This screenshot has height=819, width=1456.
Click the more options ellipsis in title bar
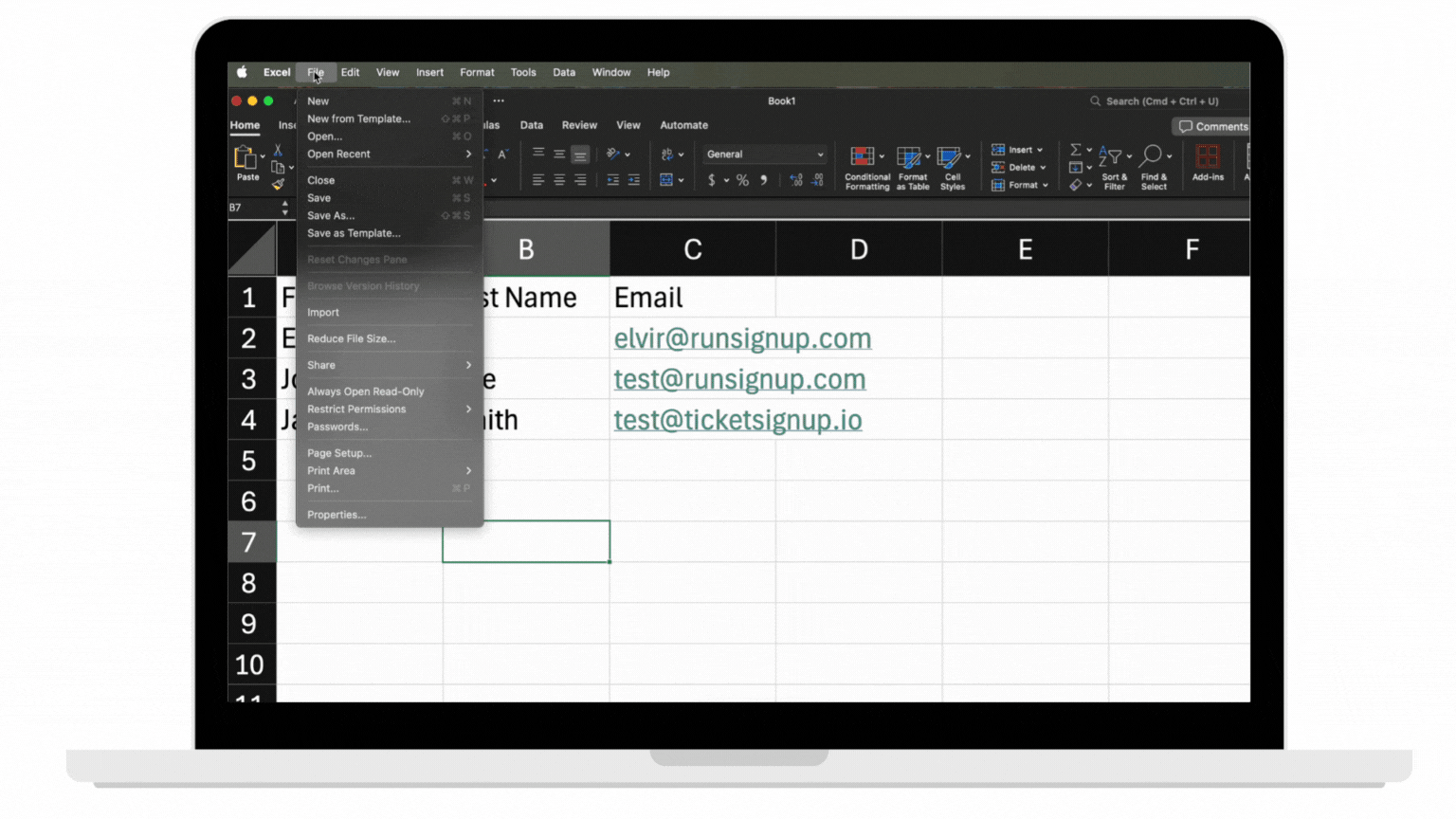coord(499,100)
